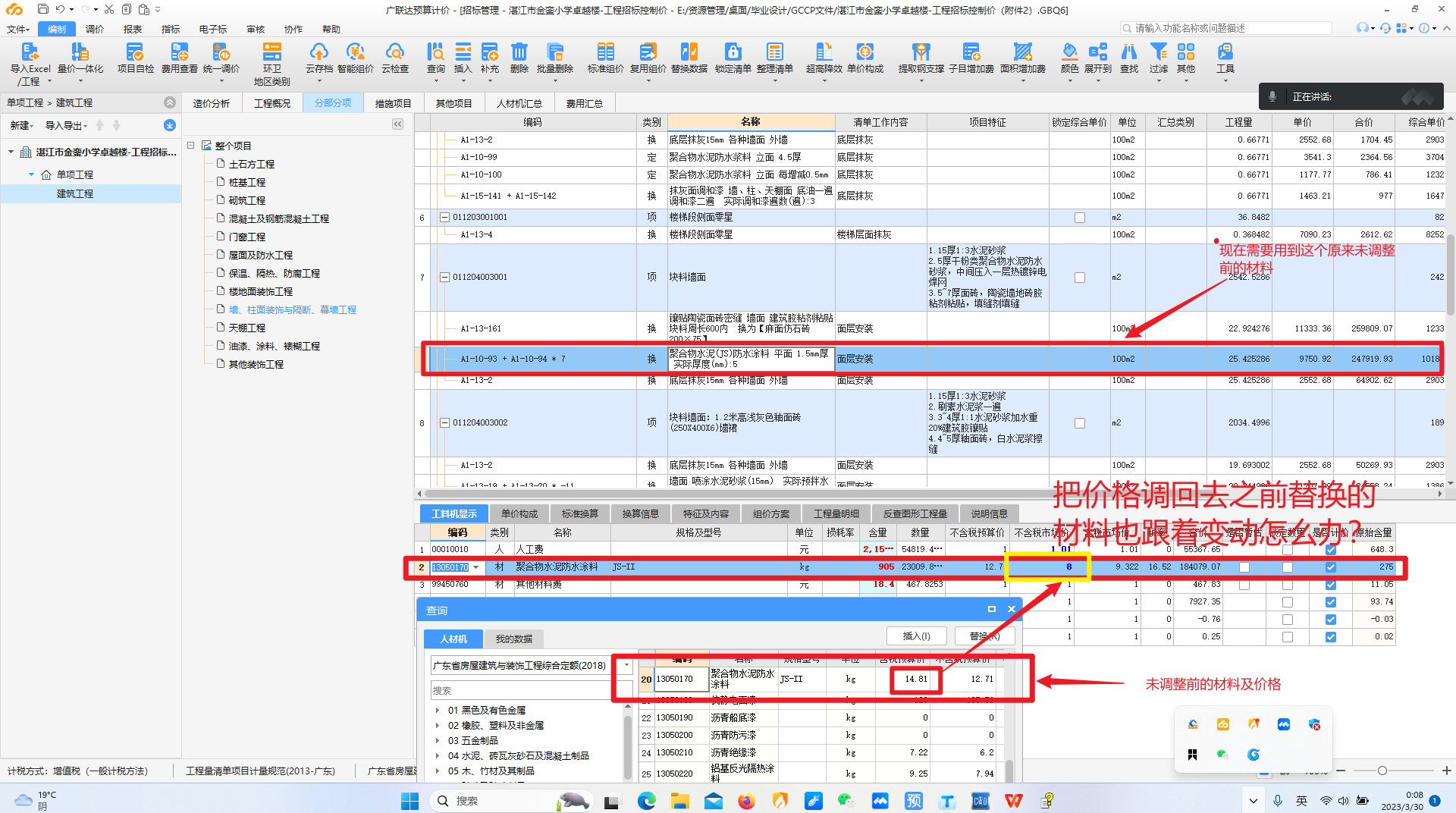Toggle 锁定综合单价 checkbox for 011204003002

coord(1079,423)
